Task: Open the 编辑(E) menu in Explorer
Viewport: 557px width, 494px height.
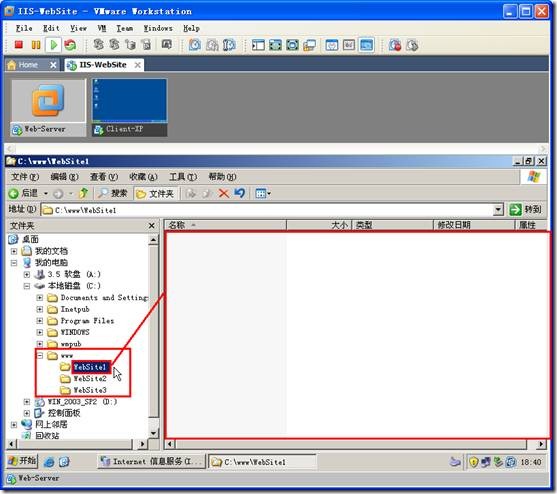Action: click(64, 177)
